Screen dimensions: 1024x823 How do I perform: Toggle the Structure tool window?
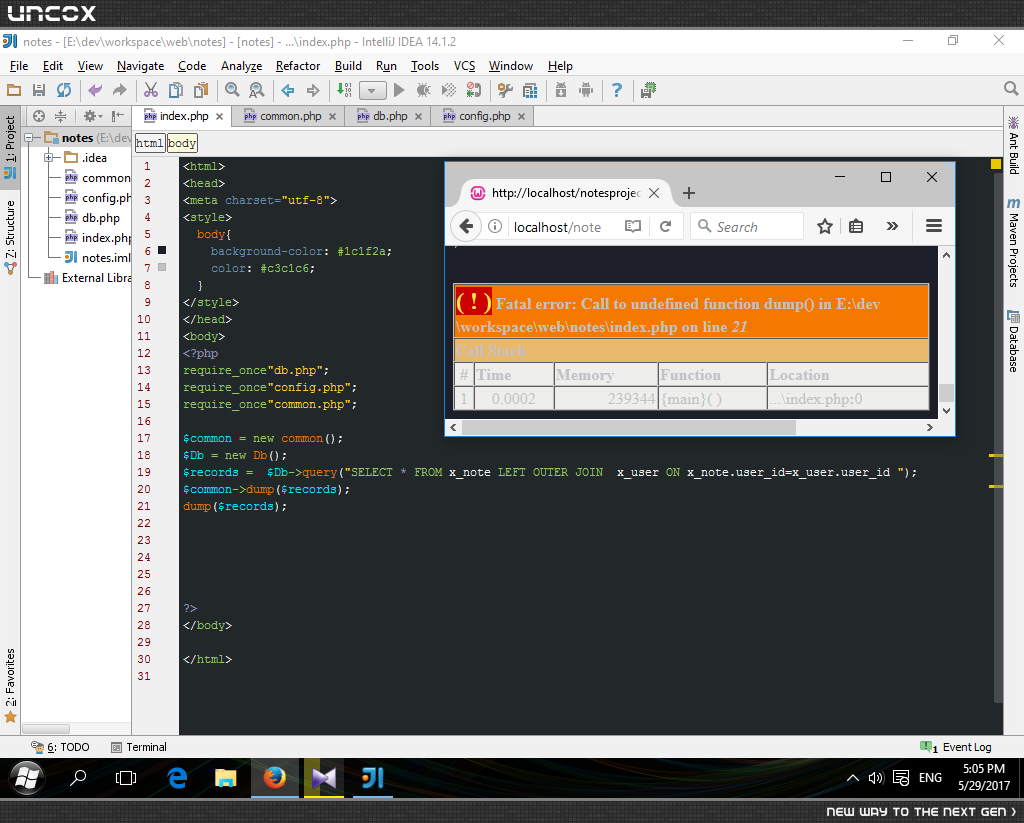pyautogui.click(x=10, y=236)
